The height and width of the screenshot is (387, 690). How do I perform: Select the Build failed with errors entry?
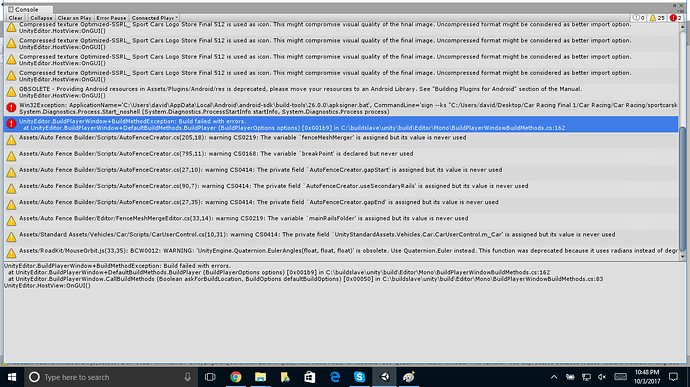click(341, 125)
